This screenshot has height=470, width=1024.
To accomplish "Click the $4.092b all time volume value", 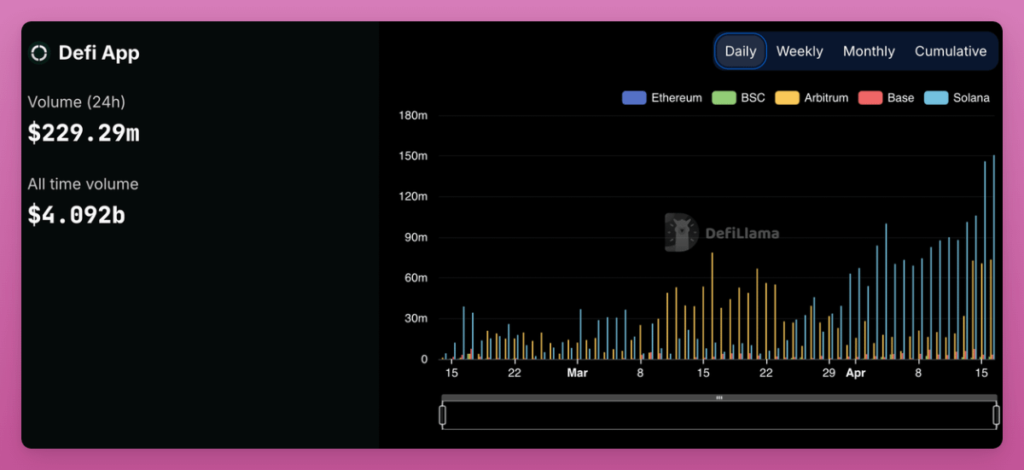I will (76, 214).
